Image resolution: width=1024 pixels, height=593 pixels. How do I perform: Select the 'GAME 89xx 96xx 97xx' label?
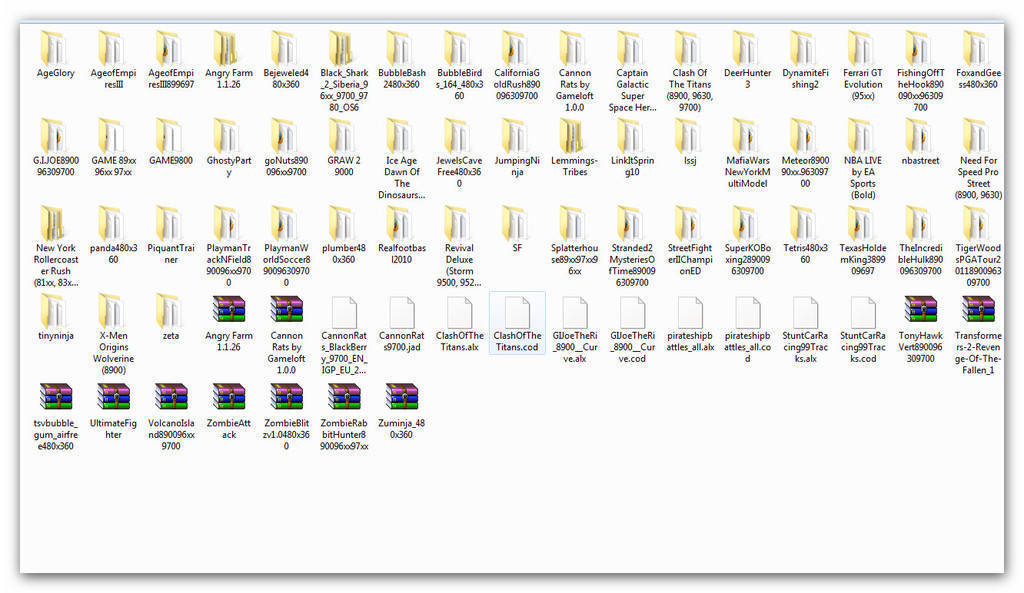[x=113, y=166]
